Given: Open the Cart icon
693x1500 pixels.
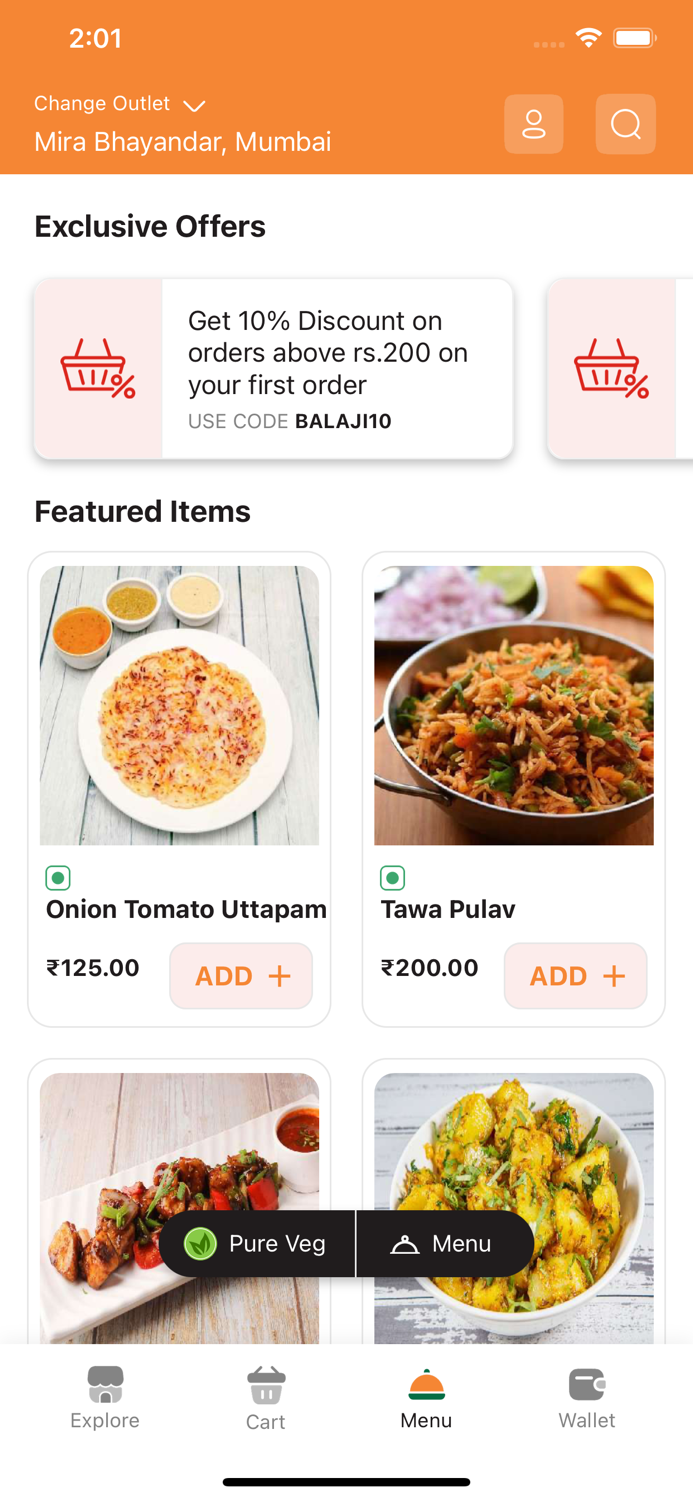Looking at the screenshot, I should coord(265,1386).
